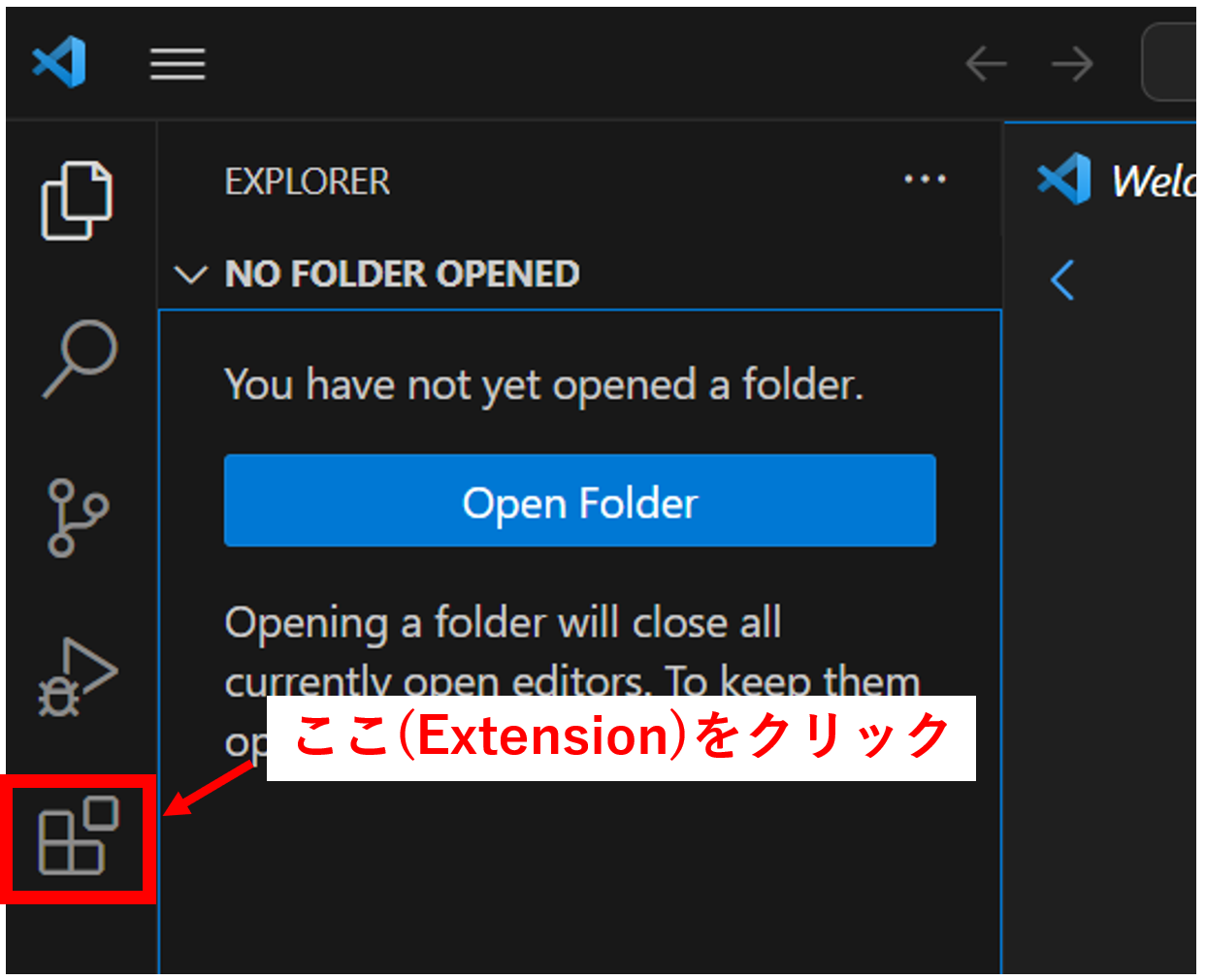This screenshot has height=980, width=1206.
Task: Click the command center search box
Action: (1170, 63)
